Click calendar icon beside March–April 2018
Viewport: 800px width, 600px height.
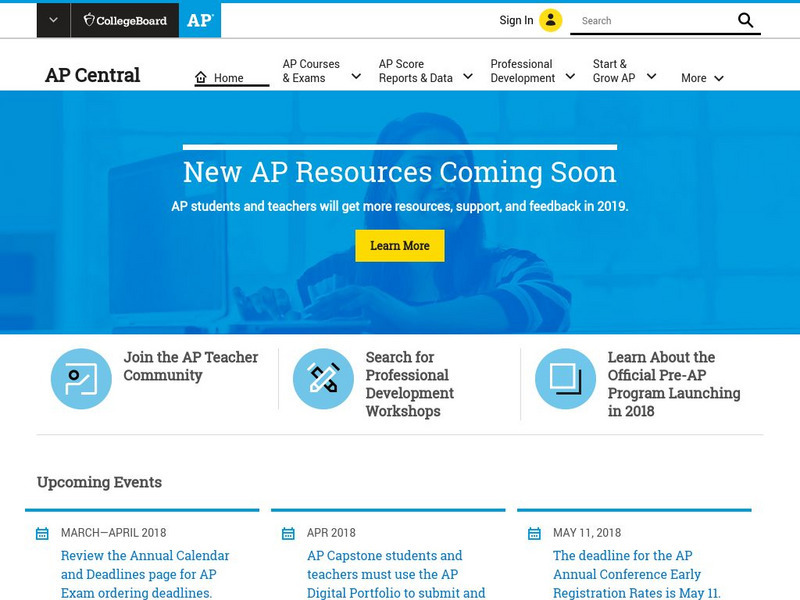[x=42, y=534]
